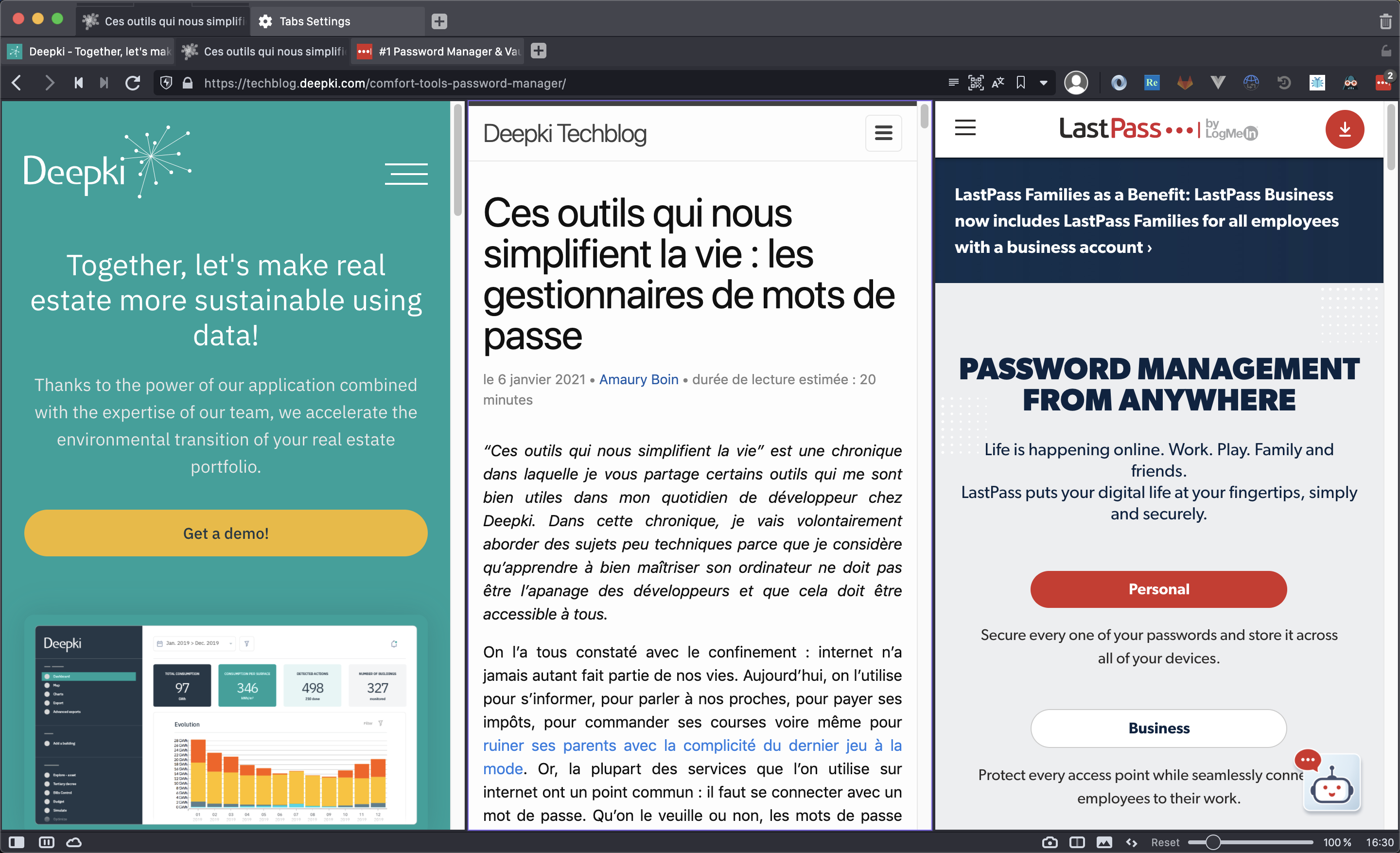Bookmark this page with the bookmark icon
This screenshot has width=1400, height=853.
click(x=1020, y=83)
